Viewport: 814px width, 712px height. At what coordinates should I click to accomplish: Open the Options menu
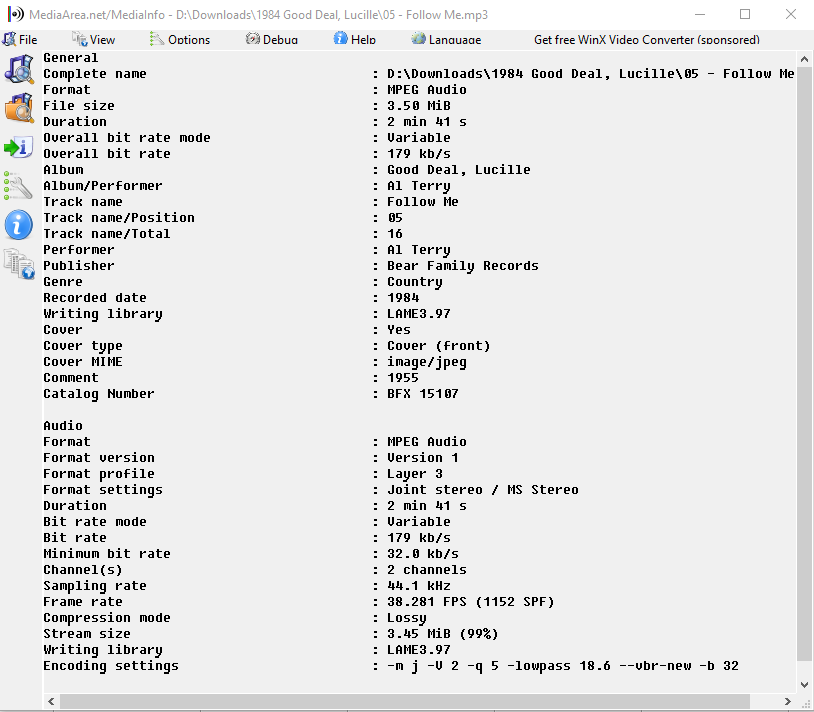[x=180, y=39]
